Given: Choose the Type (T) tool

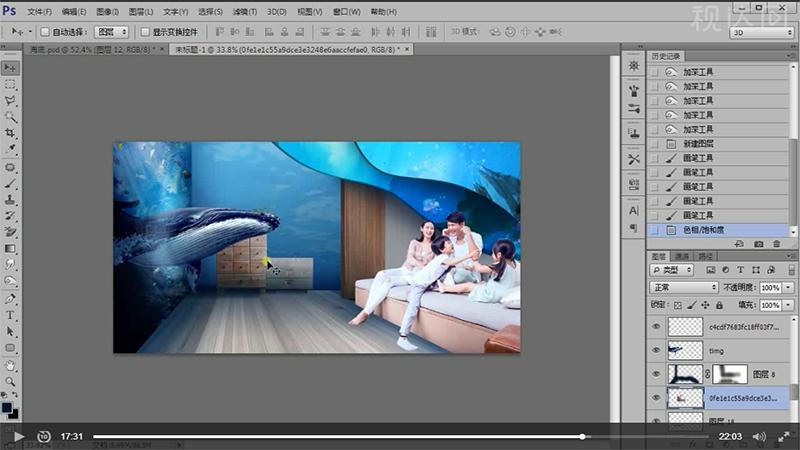Looking at the screenshot, I should pos(10,314).
